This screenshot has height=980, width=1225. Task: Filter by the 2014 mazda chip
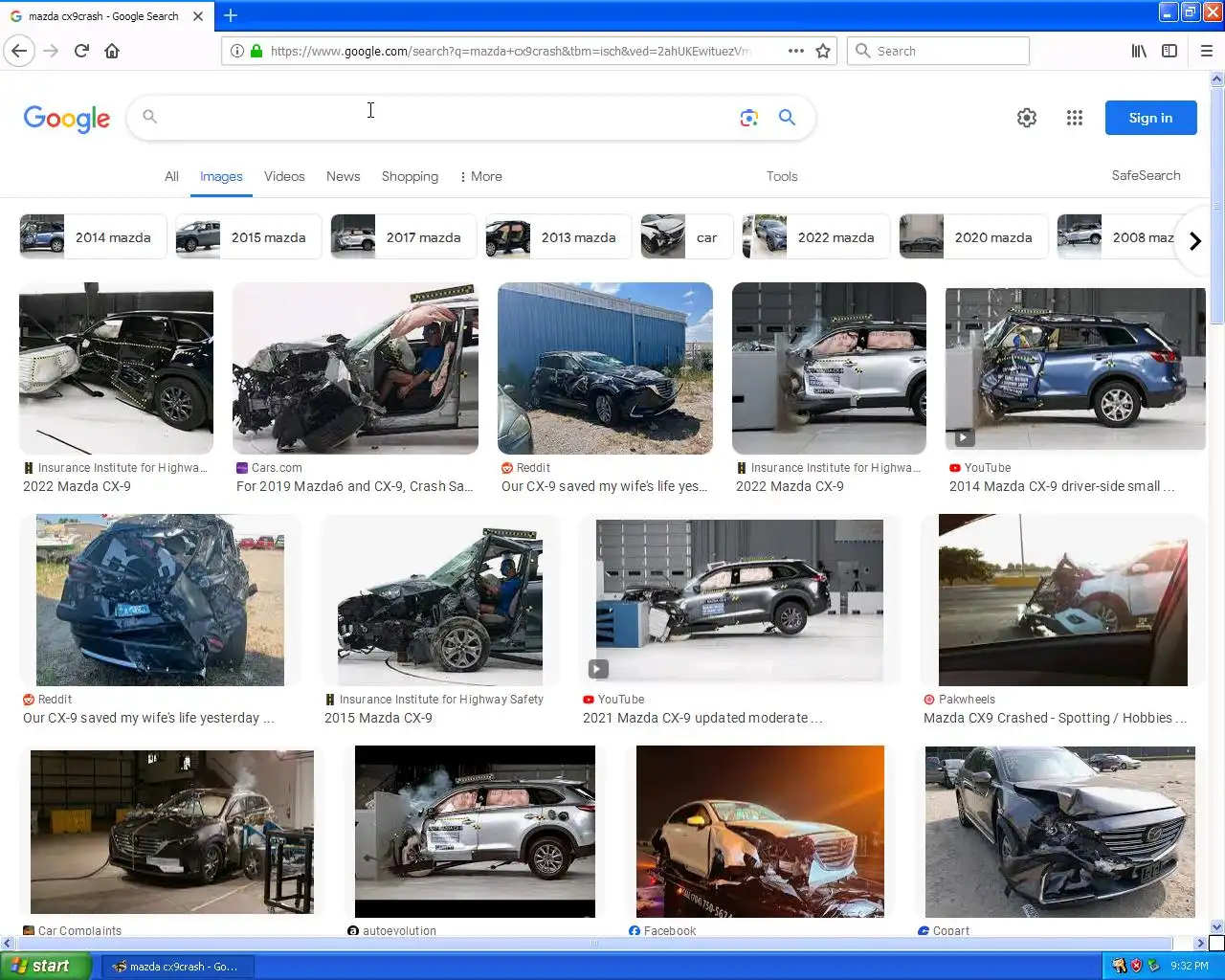point(93,237)
